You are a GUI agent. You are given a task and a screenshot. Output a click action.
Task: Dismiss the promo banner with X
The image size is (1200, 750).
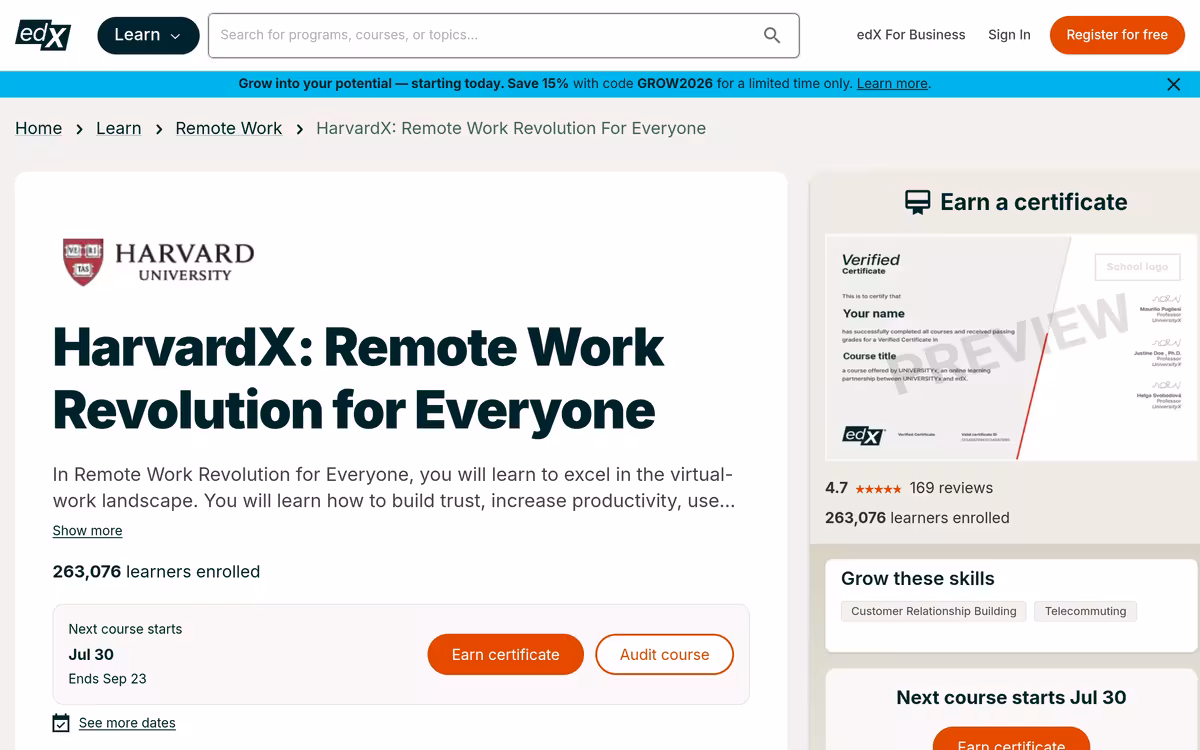tap(1174, 84)
